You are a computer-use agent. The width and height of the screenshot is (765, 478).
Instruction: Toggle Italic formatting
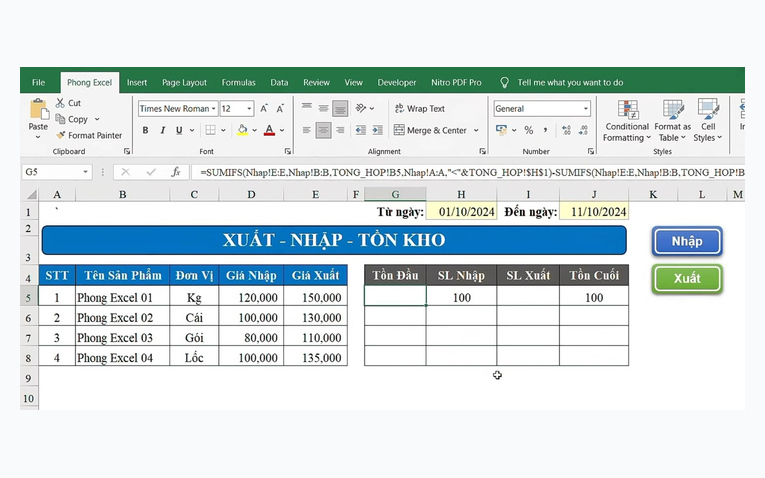[162, 130]
